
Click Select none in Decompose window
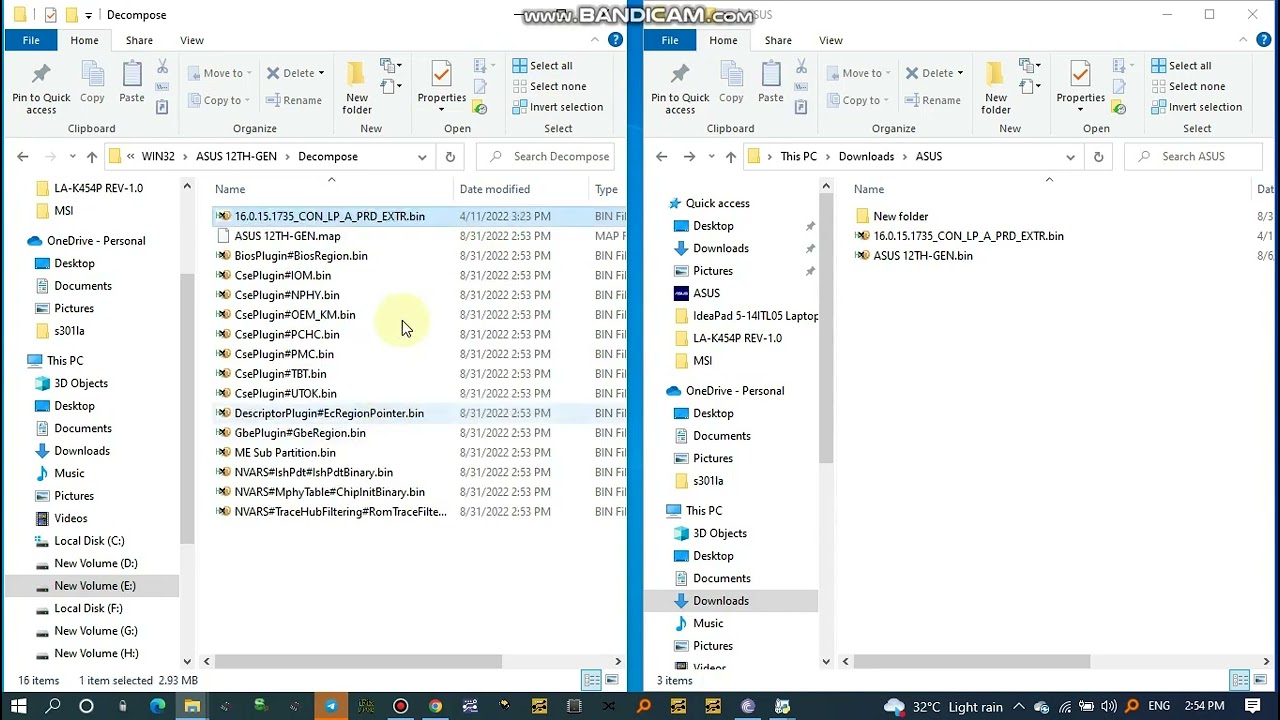[x=549, y=86]
